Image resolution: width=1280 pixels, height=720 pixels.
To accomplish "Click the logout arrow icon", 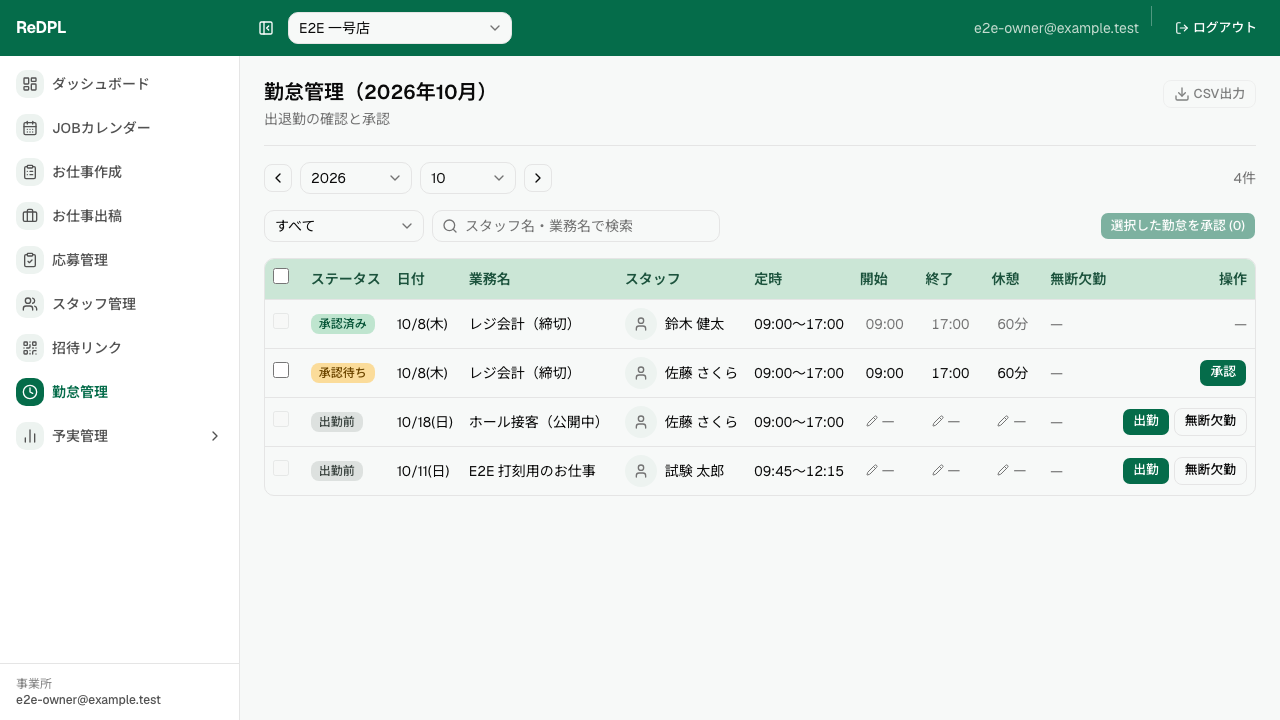I will 1182,28.
